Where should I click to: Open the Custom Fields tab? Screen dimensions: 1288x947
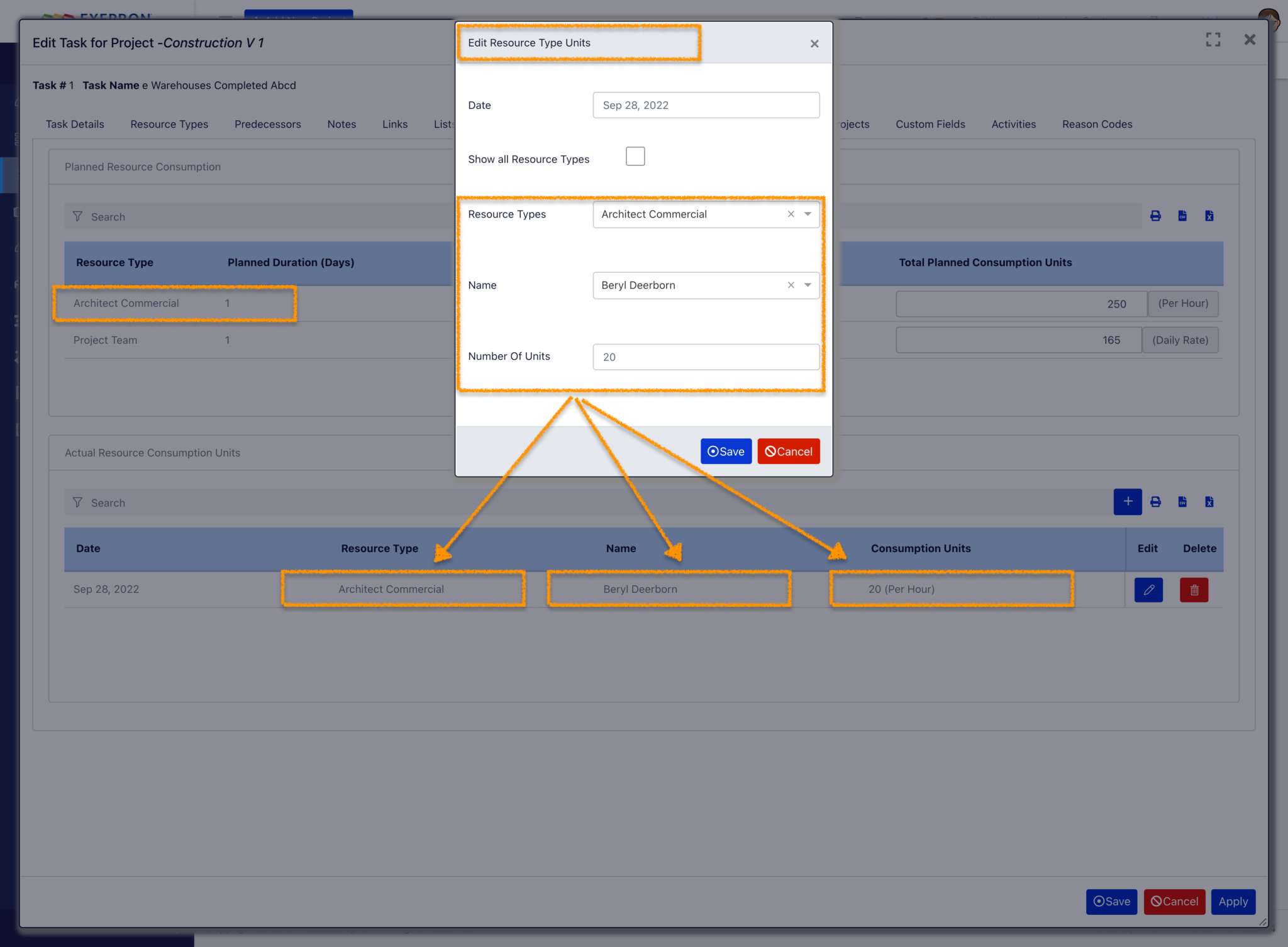tap(930, 125)
